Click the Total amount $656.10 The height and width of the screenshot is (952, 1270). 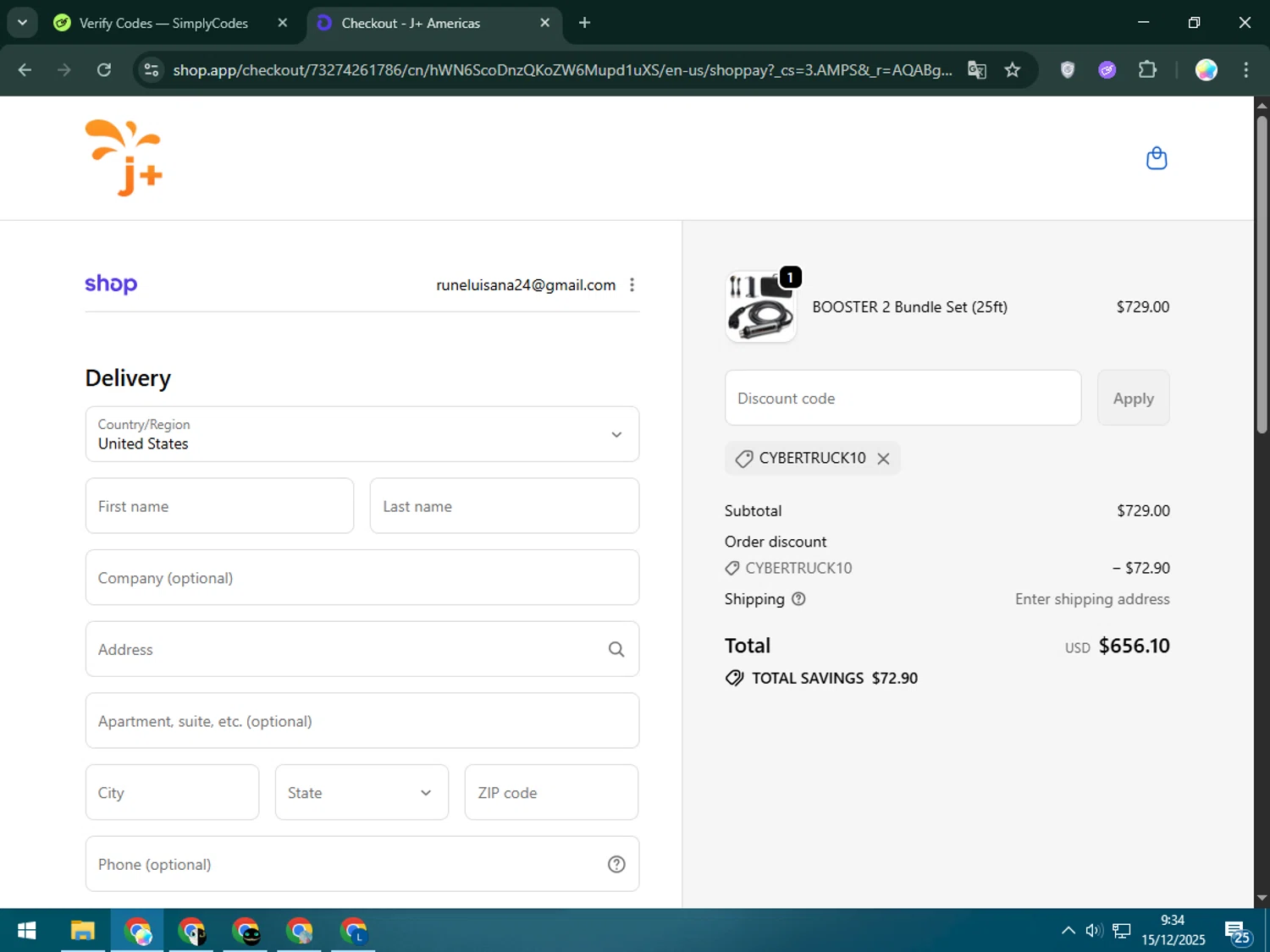[x=1135, y=647]
